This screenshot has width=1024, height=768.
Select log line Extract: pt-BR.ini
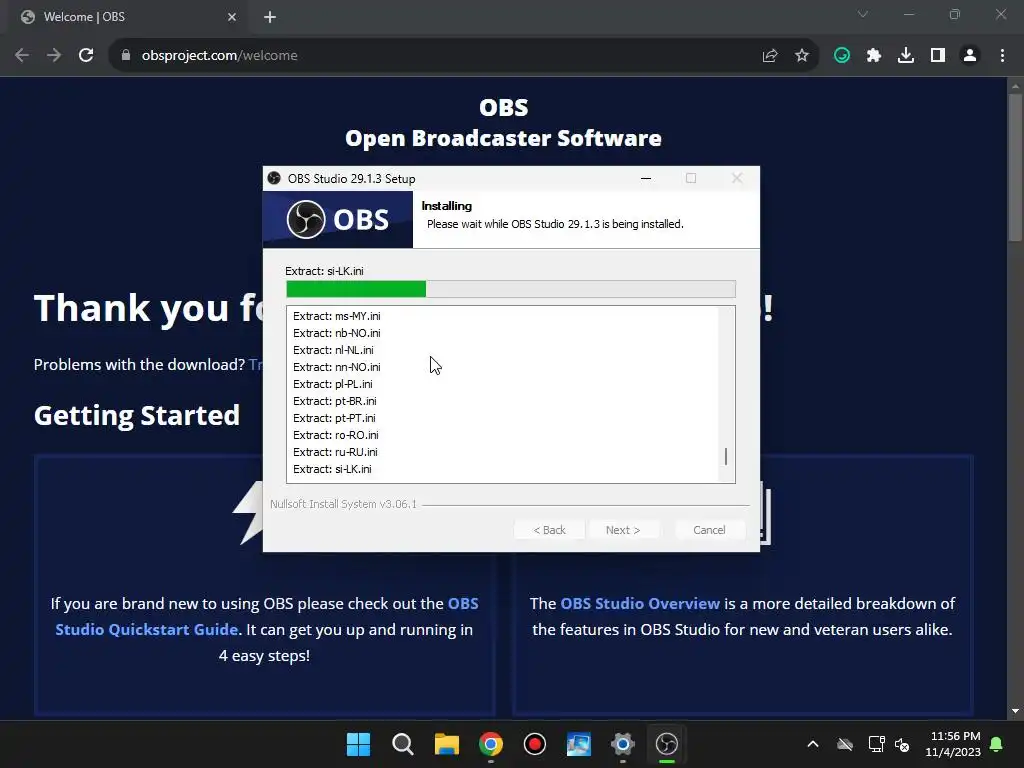coord(334,401)
